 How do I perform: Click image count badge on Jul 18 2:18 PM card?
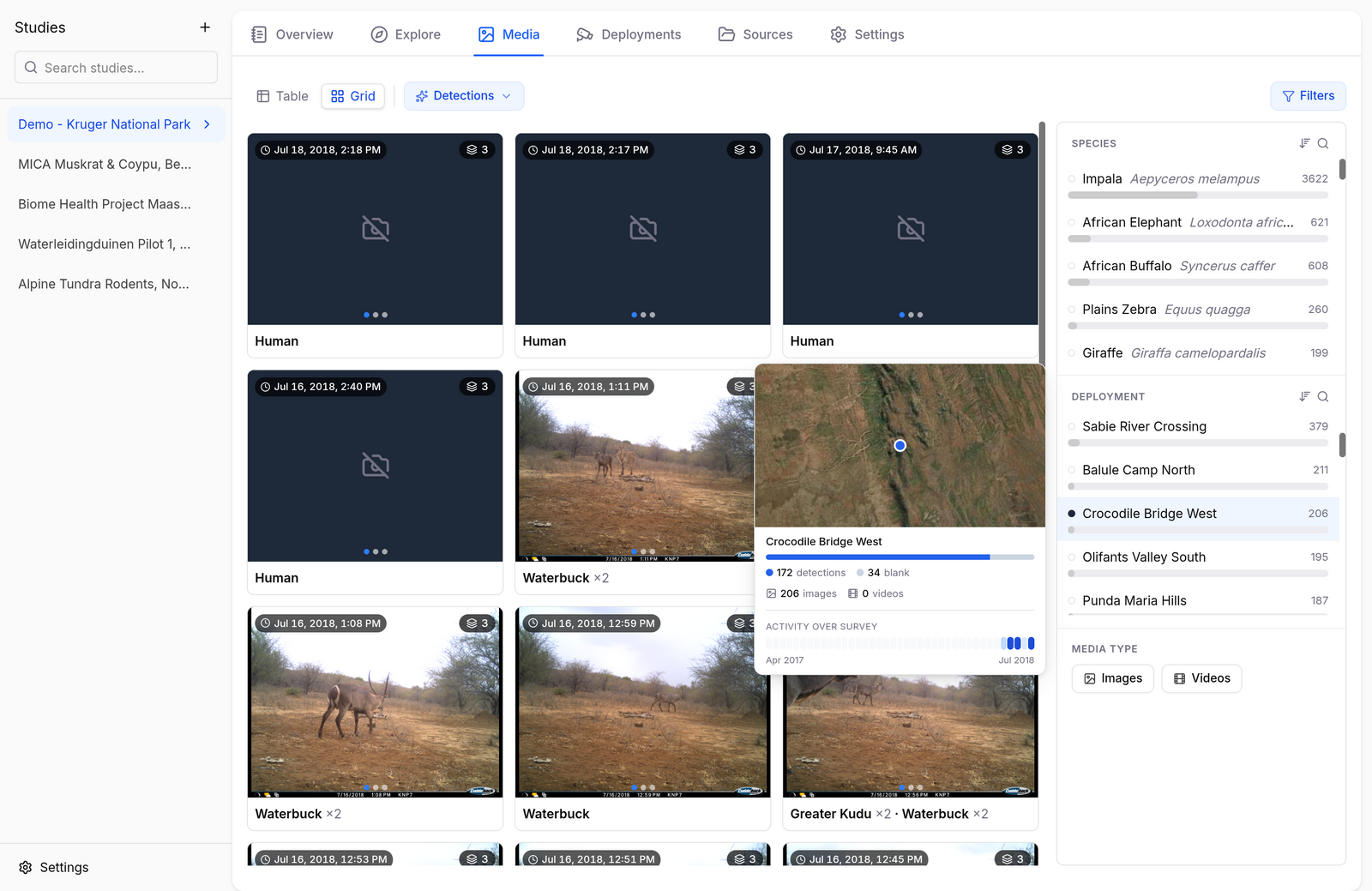[x=478, y=150]
